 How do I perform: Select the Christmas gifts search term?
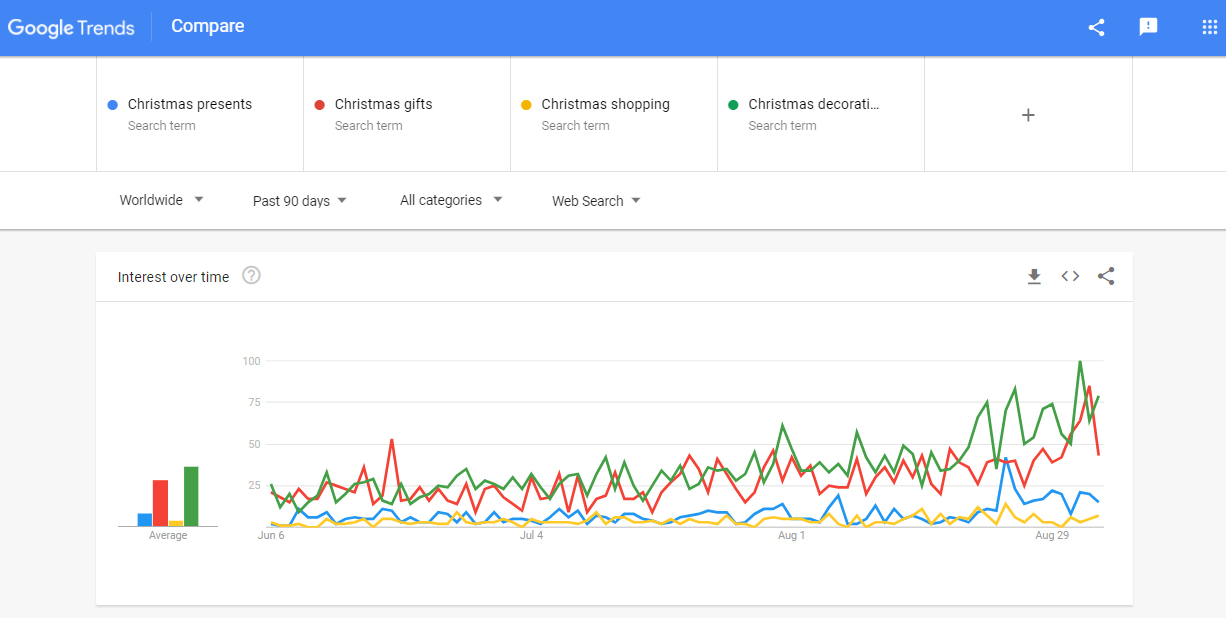click(384, 105)
